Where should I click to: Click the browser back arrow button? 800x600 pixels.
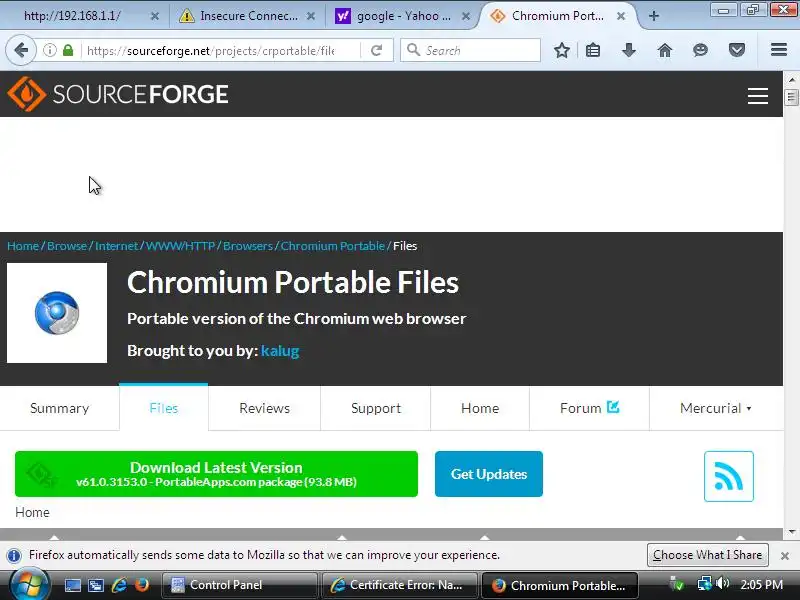(x=21, y=50)
